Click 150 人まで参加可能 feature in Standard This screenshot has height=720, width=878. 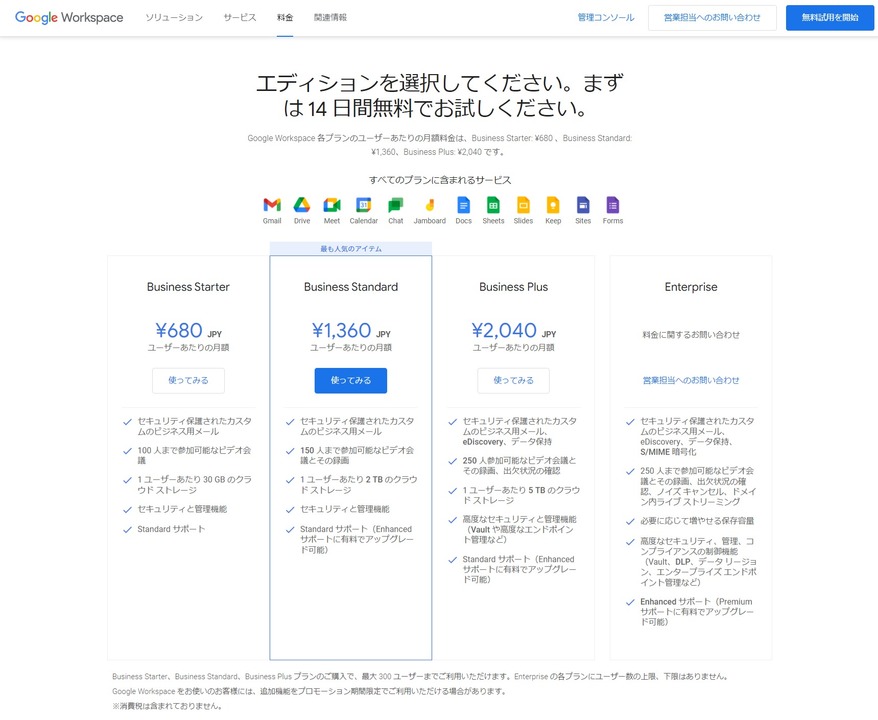click(x=357, y=455)
